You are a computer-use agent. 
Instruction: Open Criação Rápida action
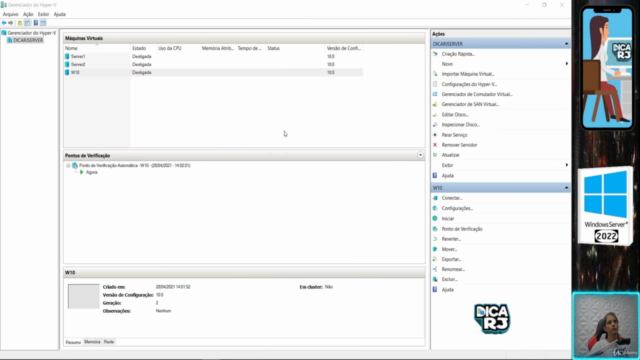pos(458,54)
